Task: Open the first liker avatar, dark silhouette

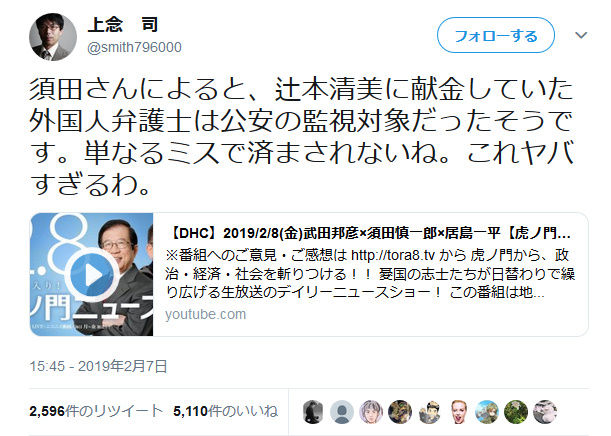Action: 313,411
